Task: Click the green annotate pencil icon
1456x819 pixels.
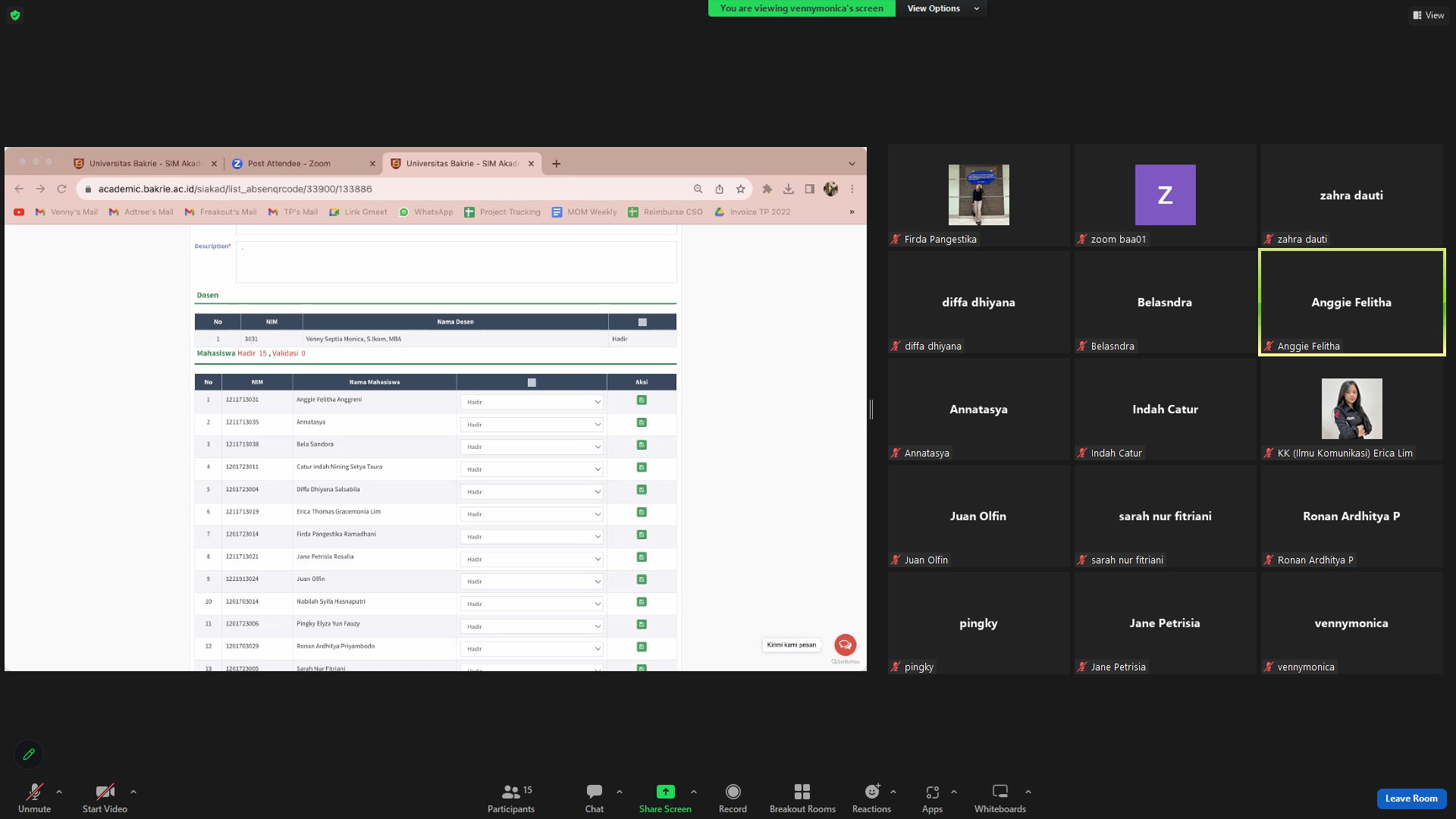Action: click(29, 755)
